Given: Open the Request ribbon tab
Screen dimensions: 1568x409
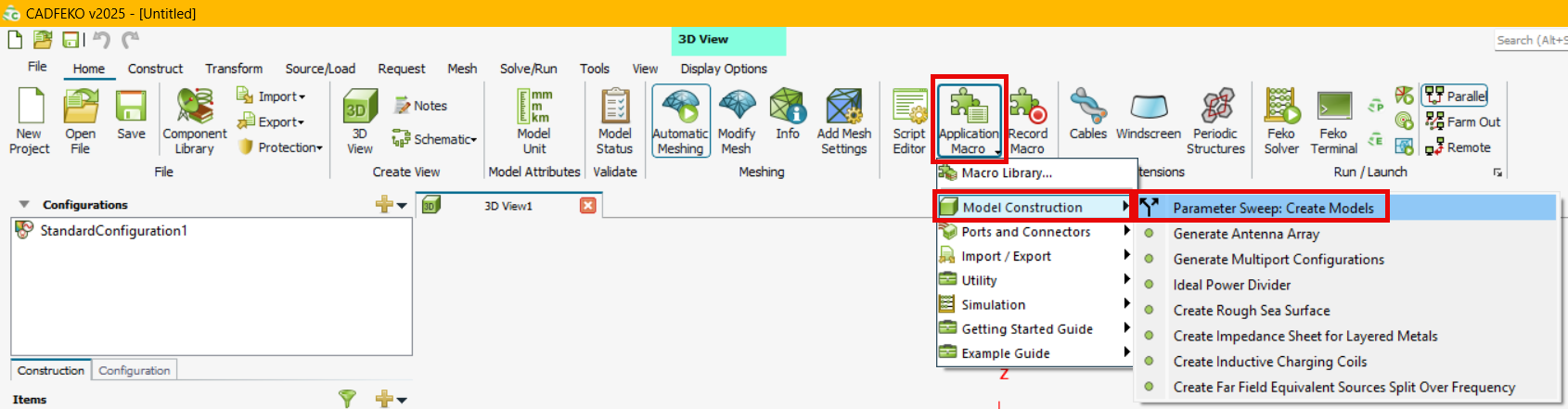Looking at the screenshot, I should point(402,69).
